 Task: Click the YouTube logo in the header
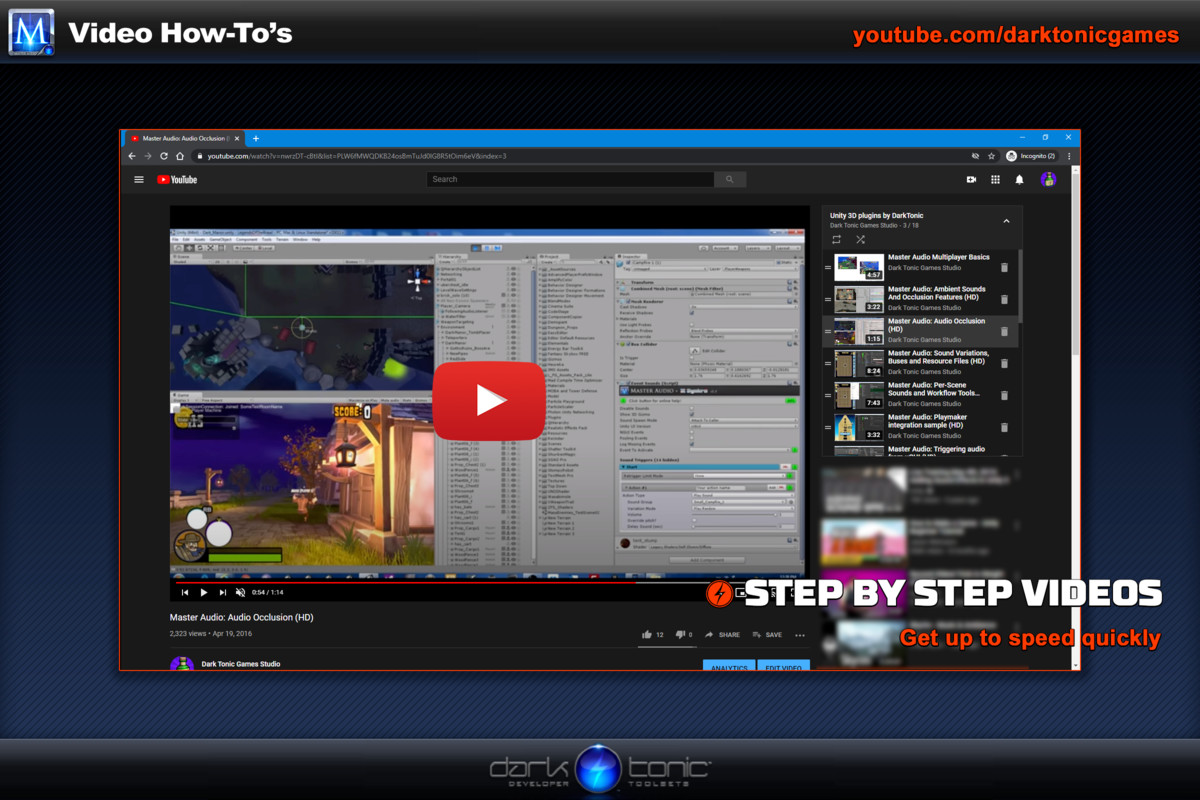(x=177, y=180)
